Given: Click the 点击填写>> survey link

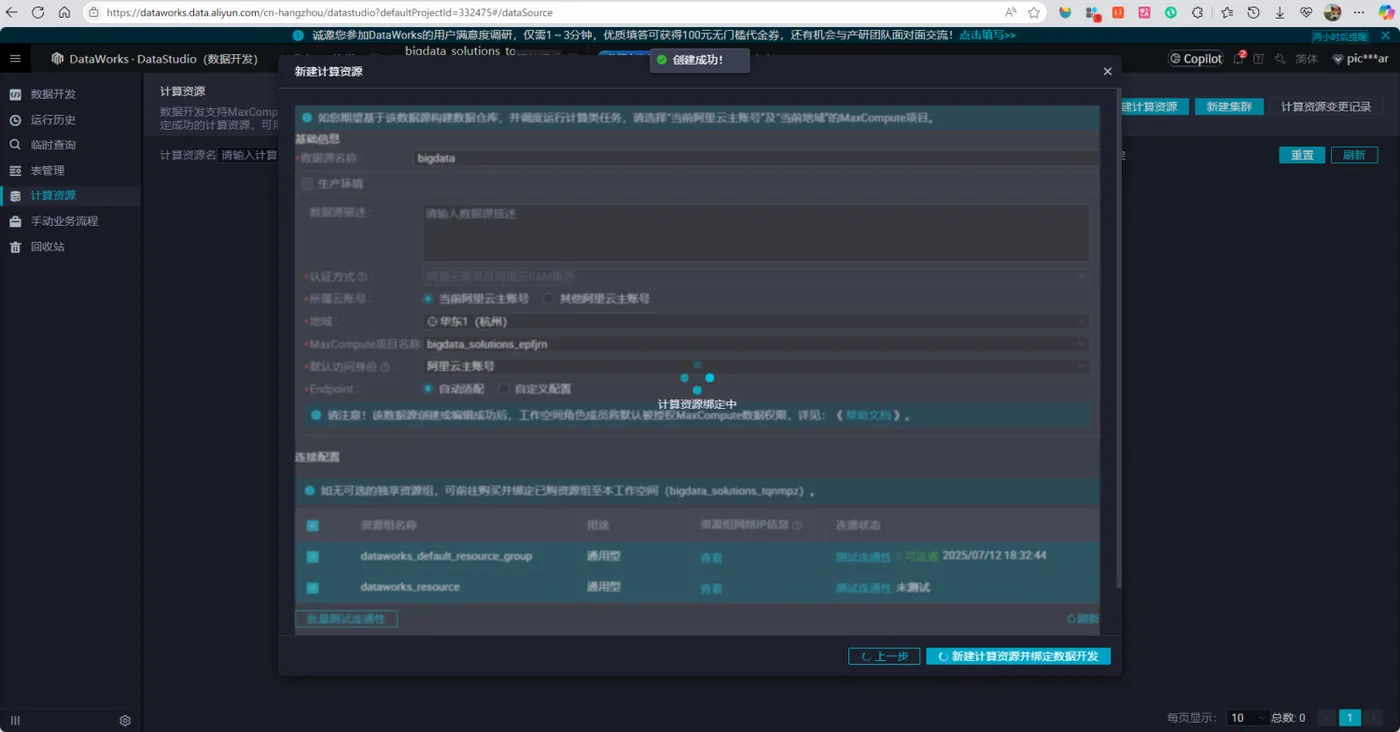Looking at the screenshot, I should [987, 35].
